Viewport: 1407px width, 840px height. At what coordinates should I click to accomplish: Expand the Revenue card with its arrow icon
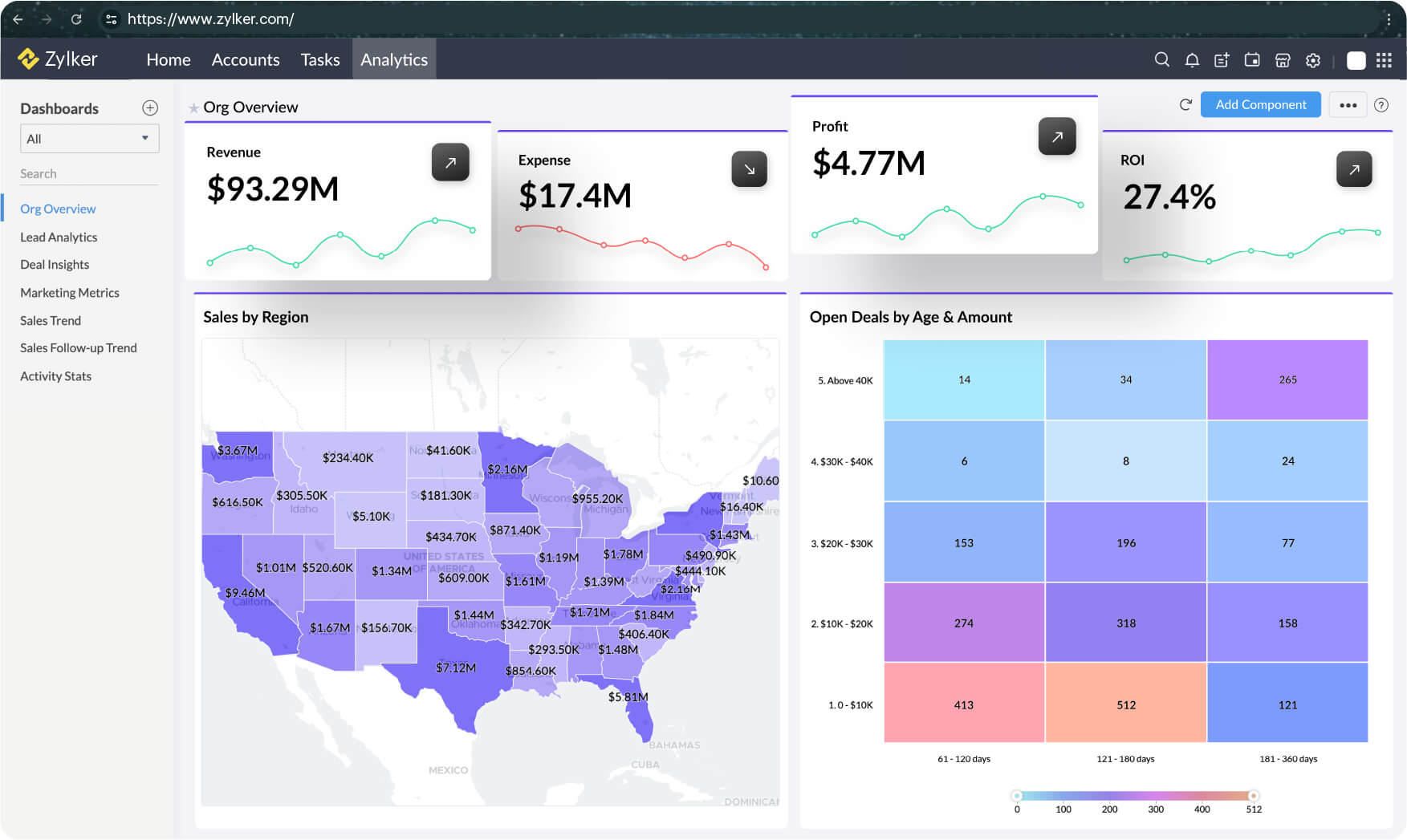(451, 162)
